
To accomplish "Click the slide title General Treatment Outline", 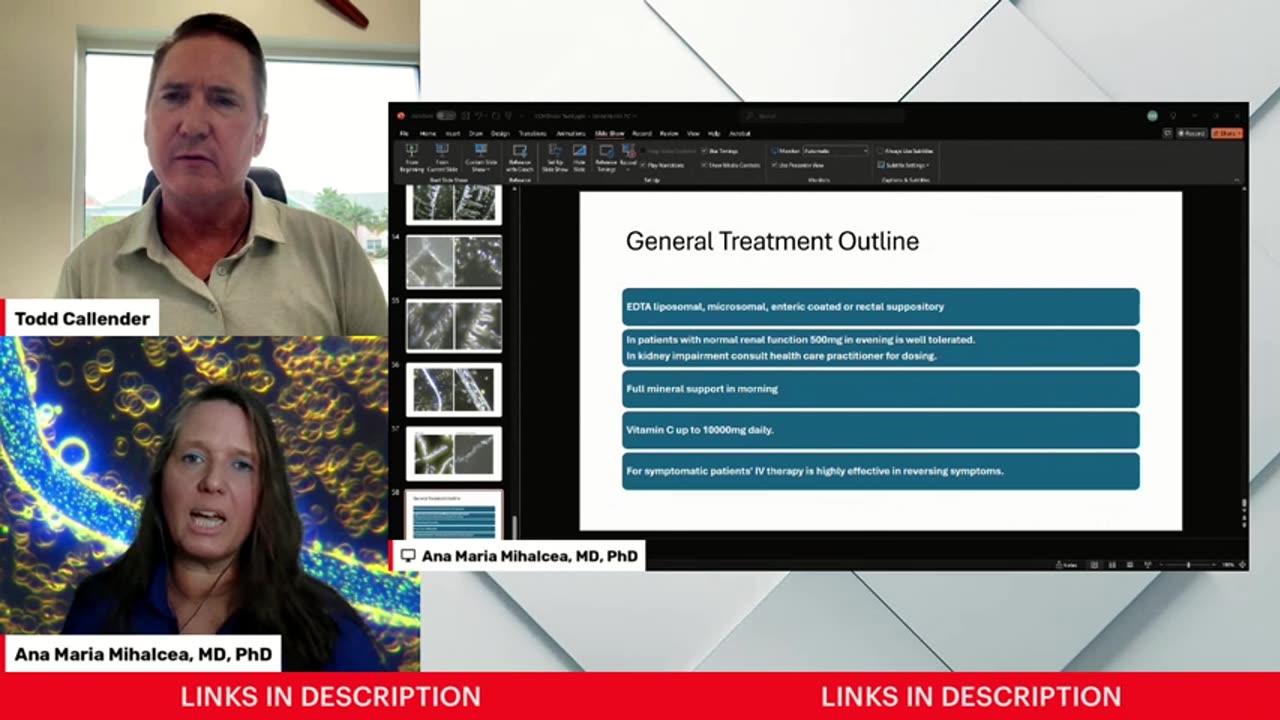I will click(x=772, y=241).
